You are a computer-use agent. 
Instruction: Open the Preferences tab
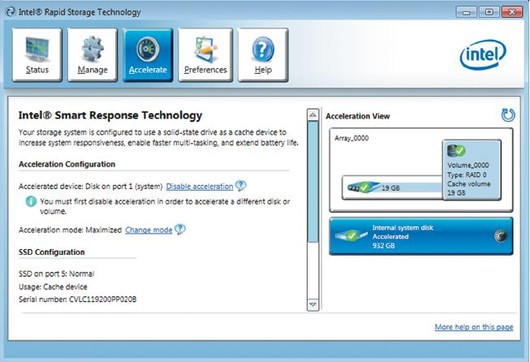tap(206, 55)
